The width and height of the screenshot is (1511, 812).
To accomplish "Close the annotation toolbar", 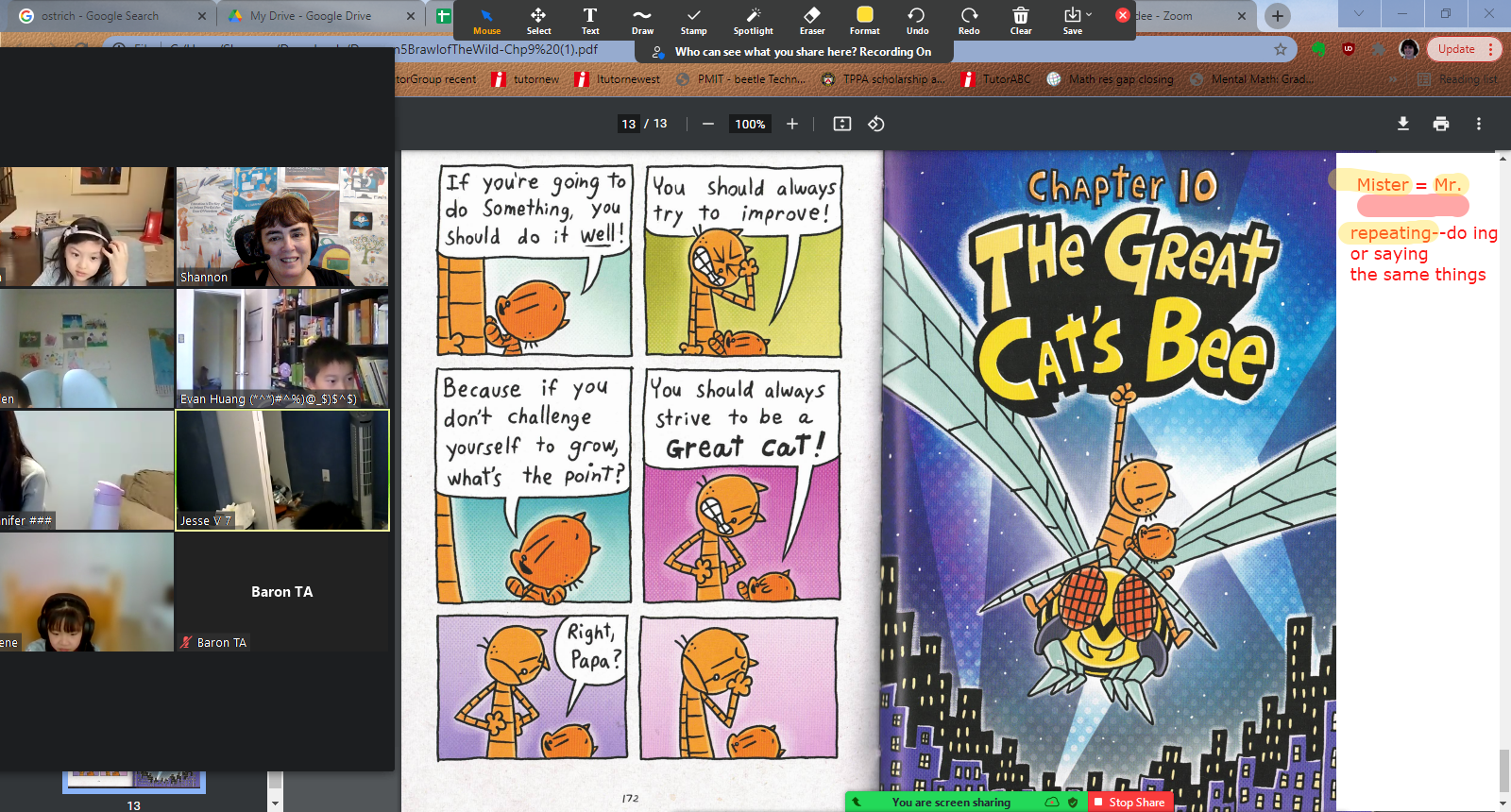I will coord(1122,15).
